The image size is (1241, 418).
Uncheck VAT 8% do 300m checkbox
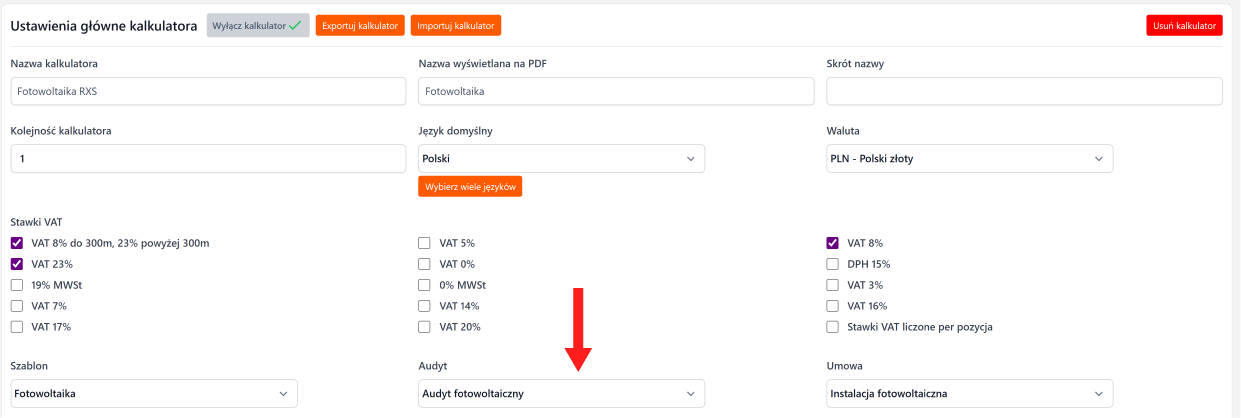(17, 243)
